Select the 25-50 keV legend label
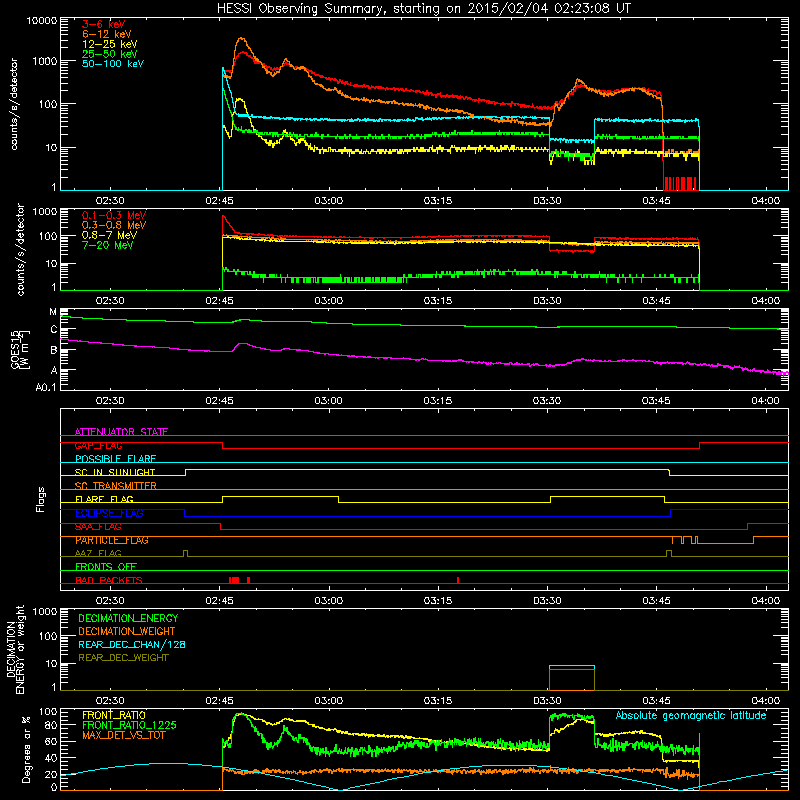 109,54
